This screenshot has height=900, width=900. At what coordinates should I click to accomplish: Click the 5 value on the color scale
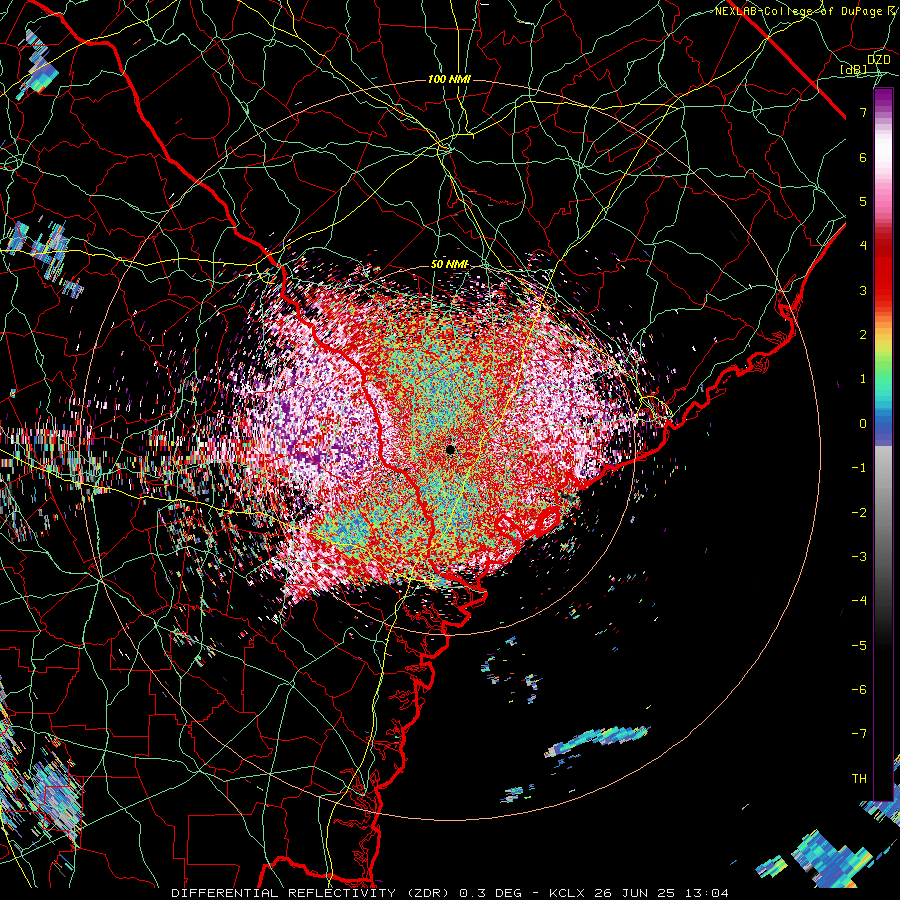click(863, 201)
